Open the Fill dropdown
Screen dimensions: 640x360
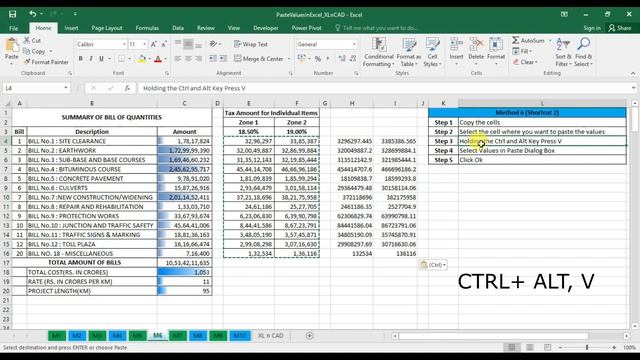(522, 51)
